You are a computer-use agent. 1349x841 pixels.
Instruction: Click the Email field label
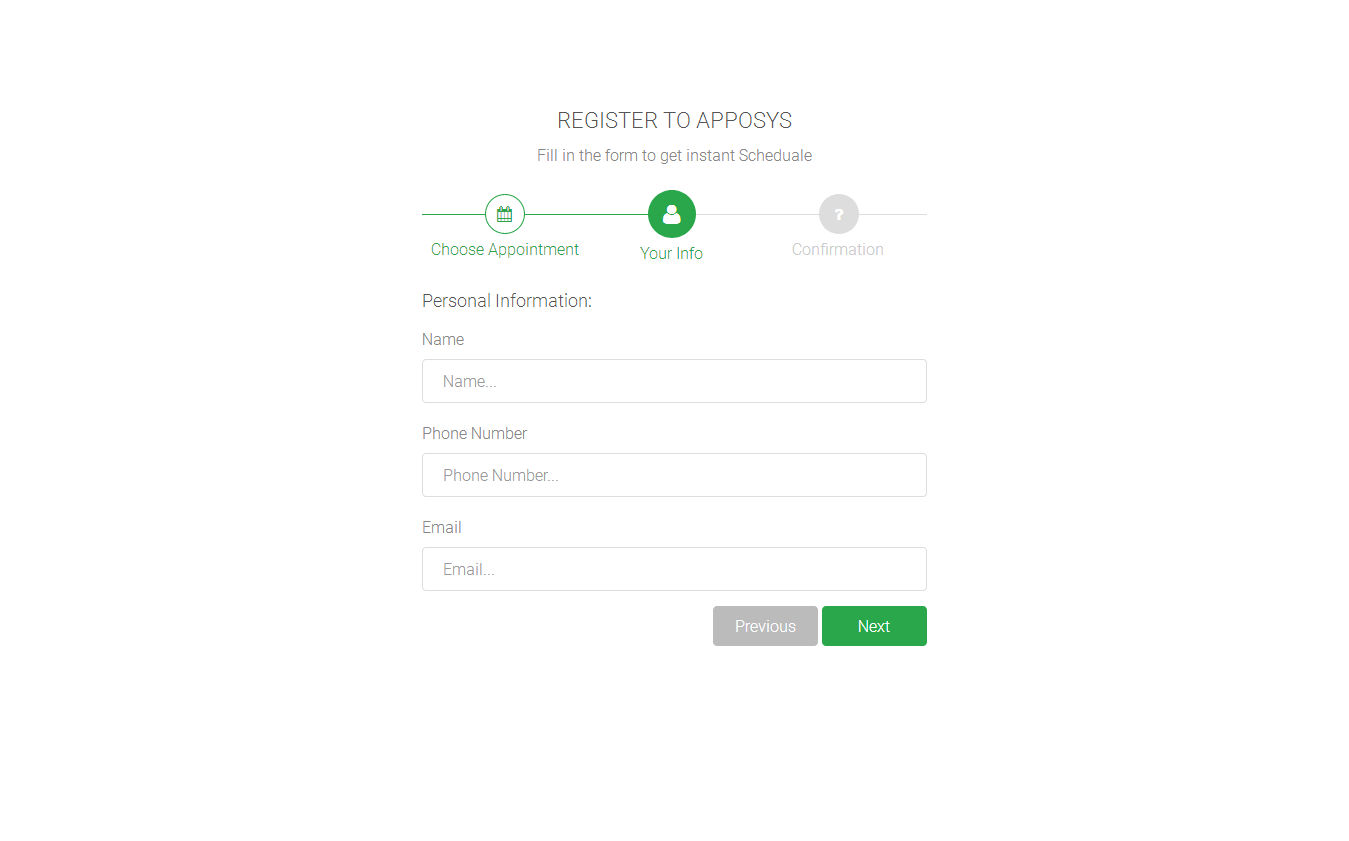point(442,528)
